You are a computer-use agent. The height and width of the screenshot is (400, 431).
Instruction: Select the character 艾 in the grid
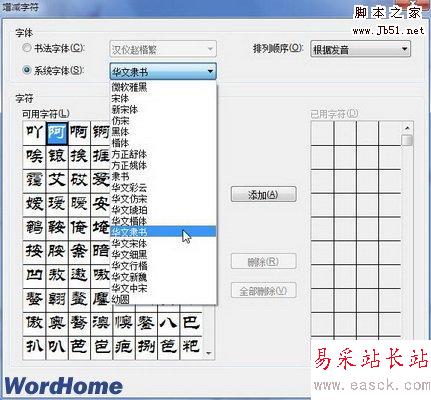click(x=57, y=181)
